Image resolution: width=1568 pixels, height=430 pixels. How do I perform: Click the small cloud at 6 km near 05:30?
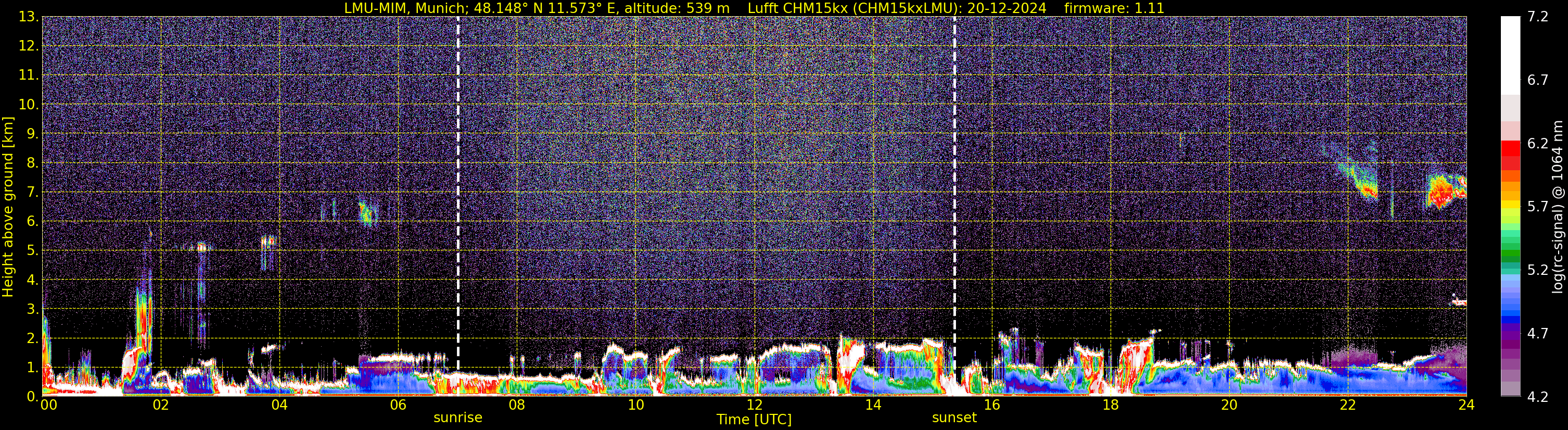tap(367, 213)
